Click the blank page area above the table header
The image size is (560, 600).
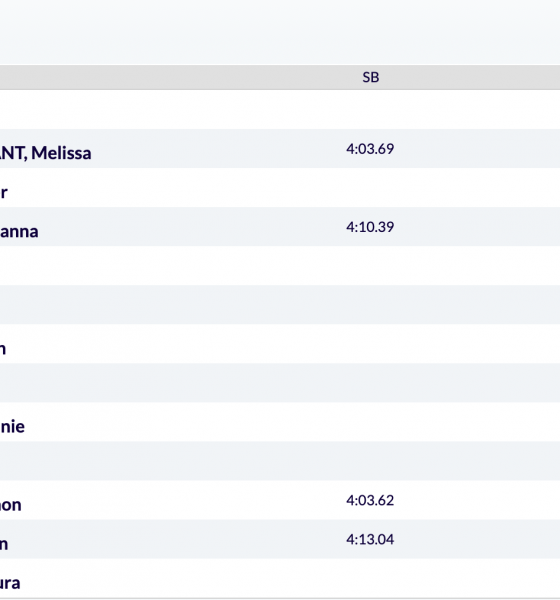280,32
